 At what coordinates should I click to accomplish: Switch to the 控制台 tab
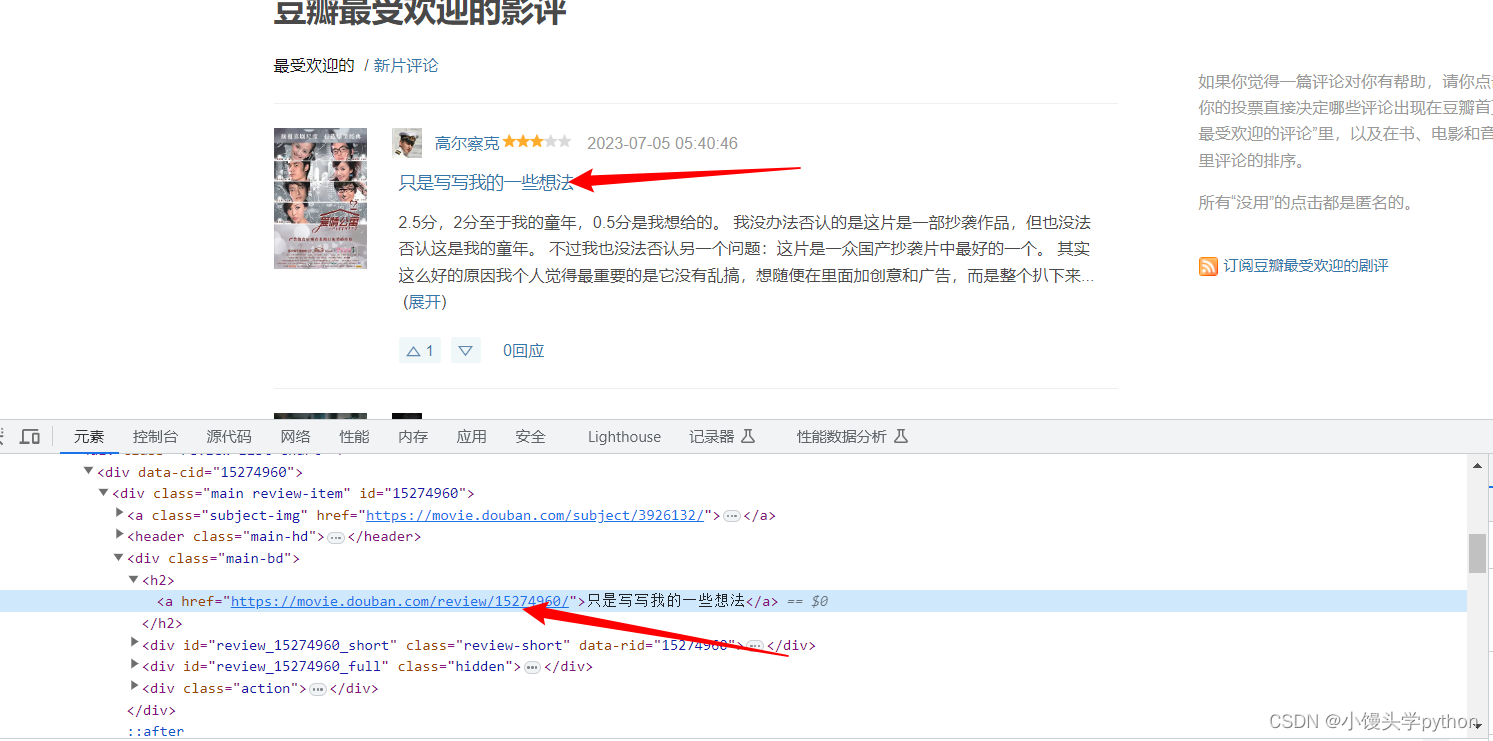[x=155, y=436]
